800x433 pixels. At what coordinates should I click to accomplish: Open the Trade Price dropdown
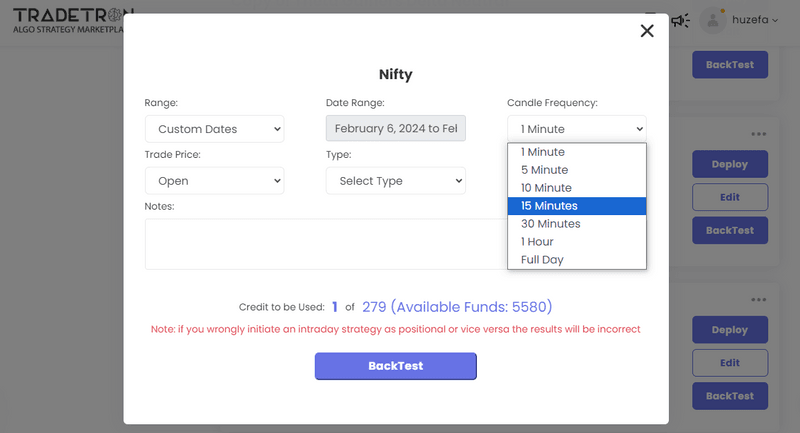214,181
